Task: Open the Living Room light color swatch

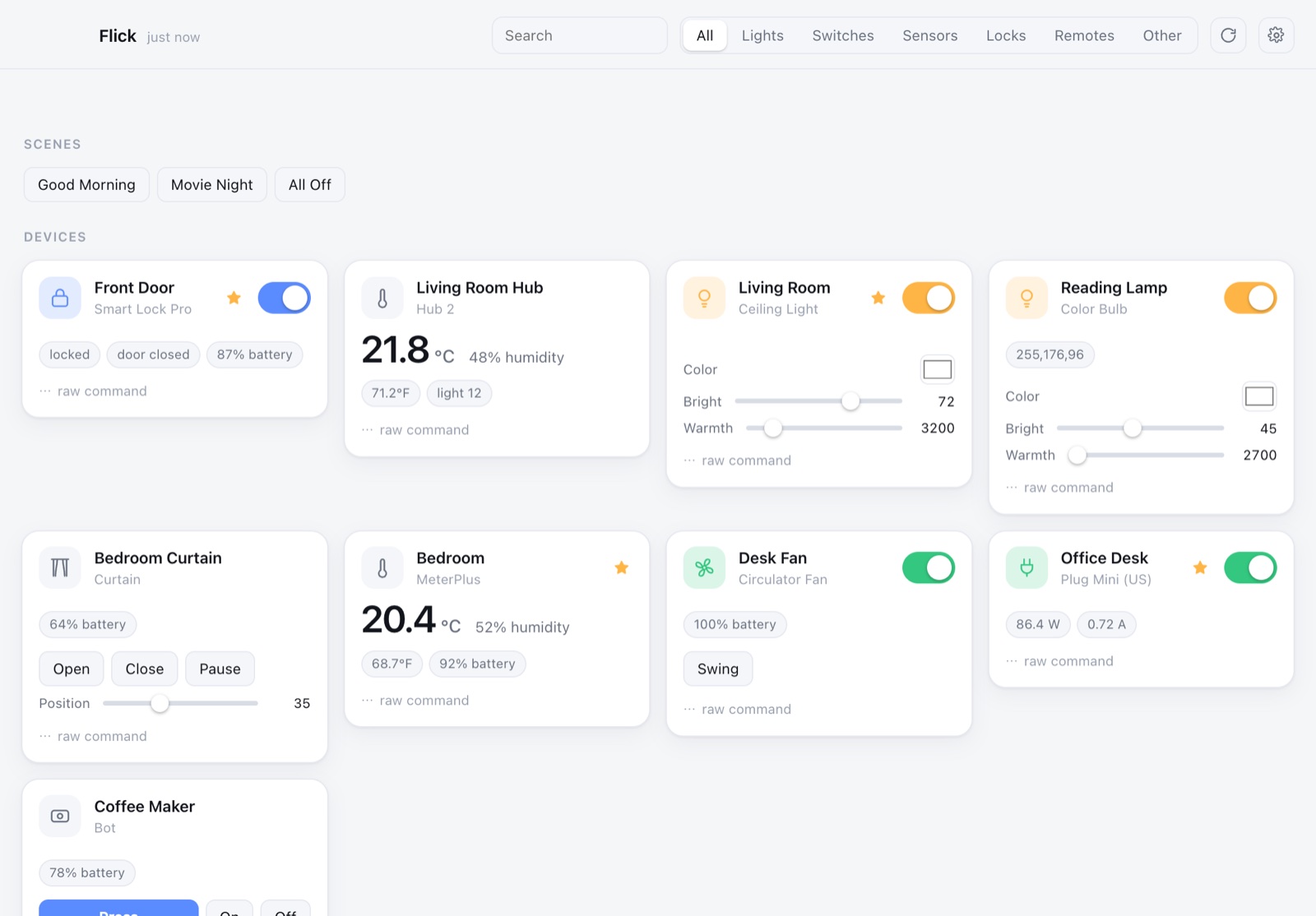Action: click(938, 370)
